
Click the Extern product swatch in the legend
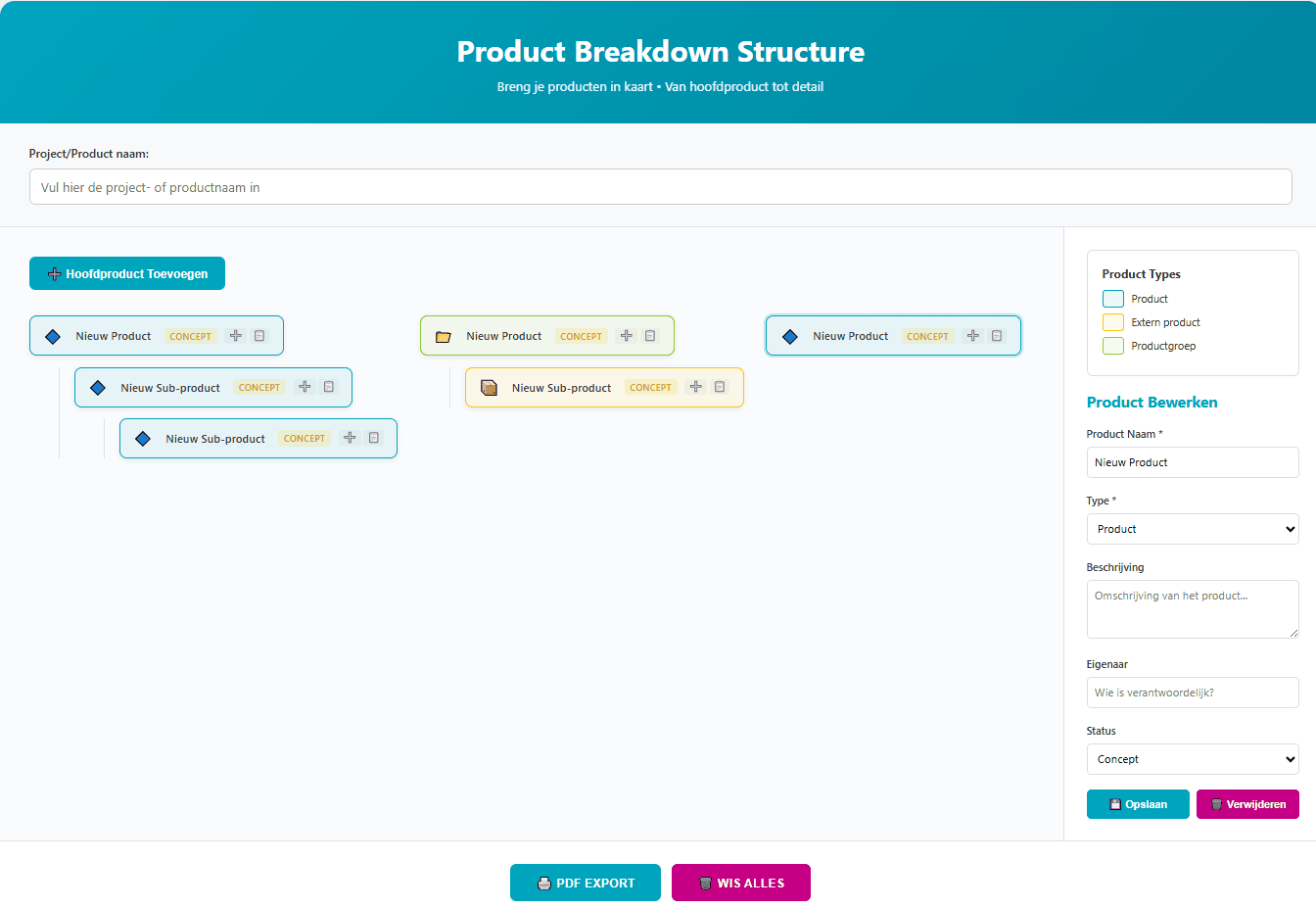pyautogui.click(x=1113, y=321)
